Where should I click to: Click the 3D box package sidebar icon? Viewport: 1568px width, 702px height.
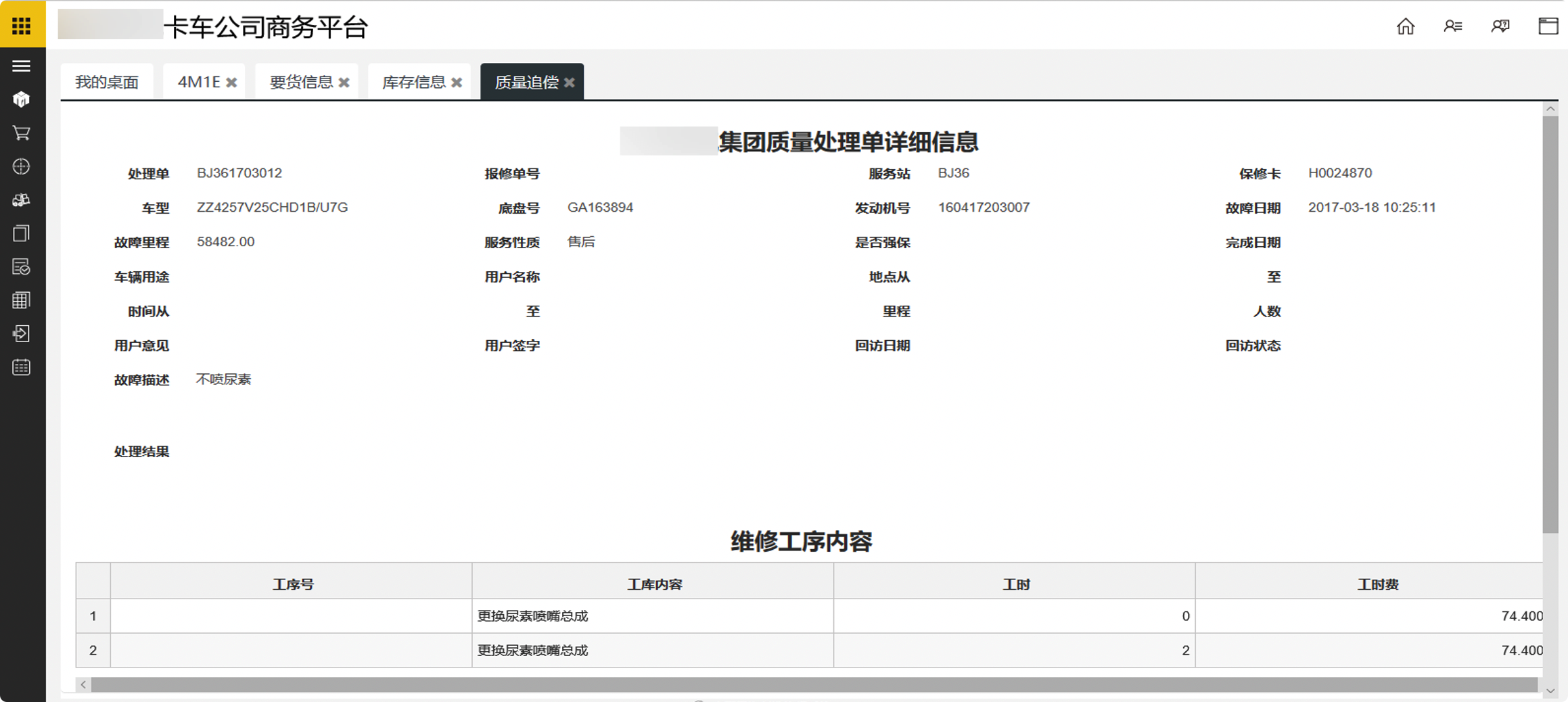click(22, 100)
